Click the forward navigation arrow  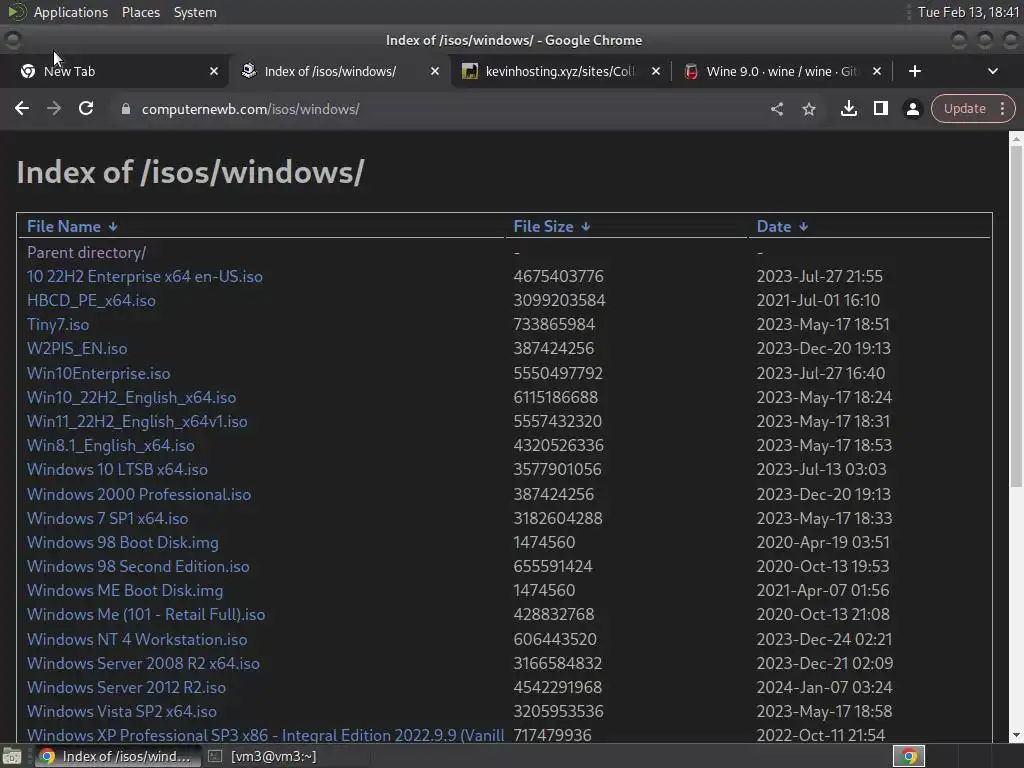pyautogui.click(x=54, y=108)
